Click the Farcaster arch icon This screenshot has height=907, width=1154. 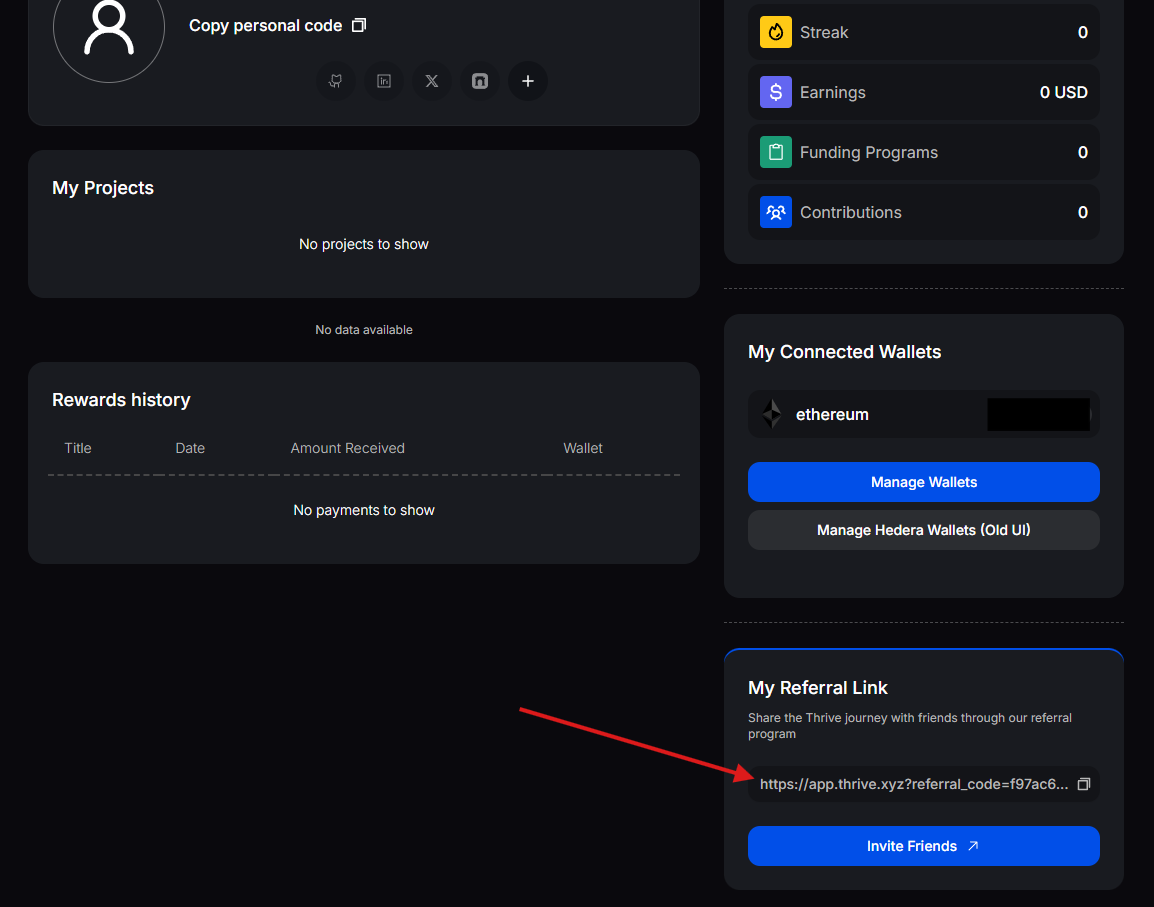tap(480, 81)
